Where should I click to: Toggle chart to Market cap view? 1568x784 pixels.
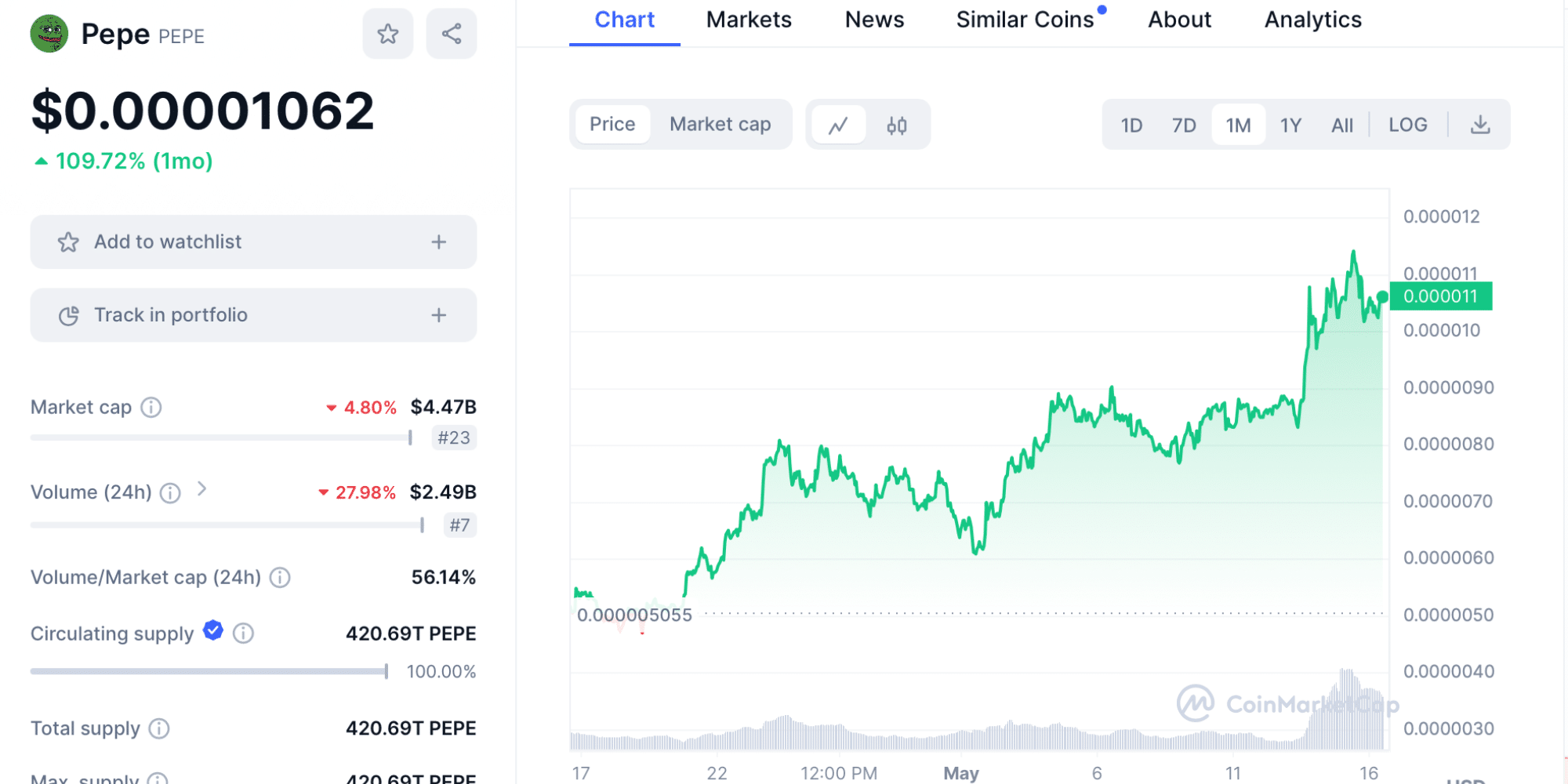tap(720, 125)
